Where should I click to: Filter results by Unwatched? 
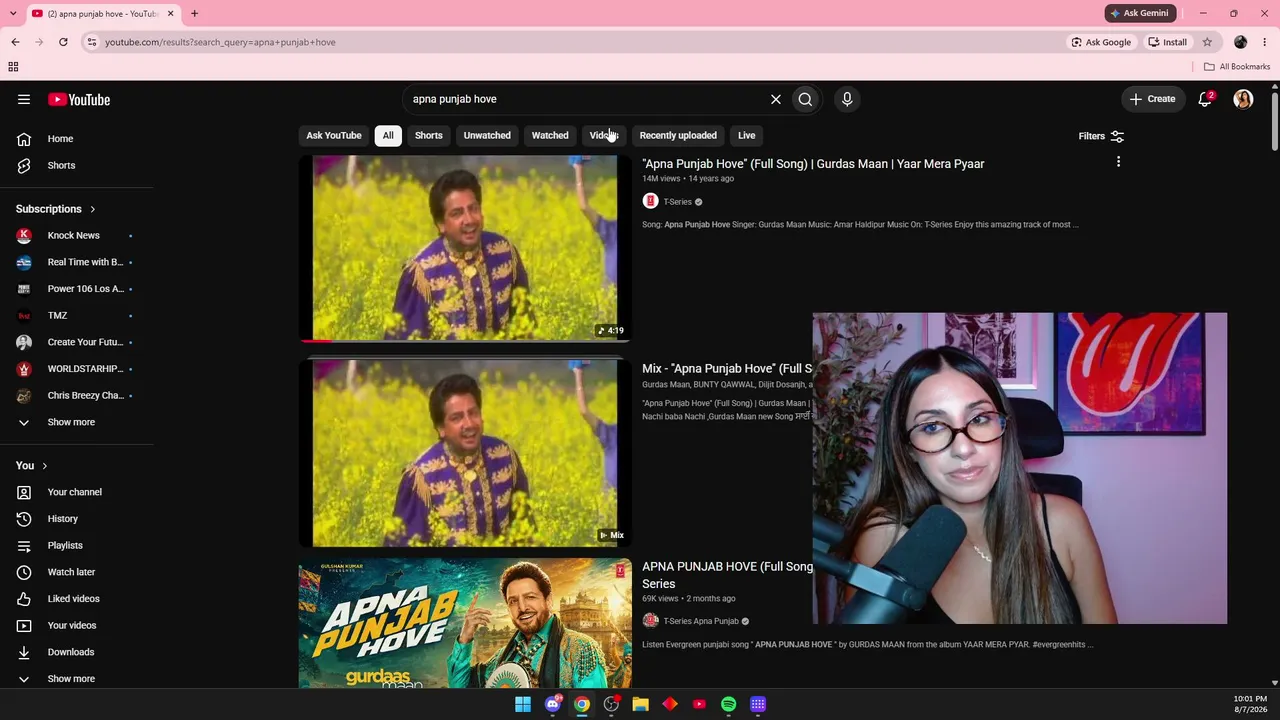[487, 135]
